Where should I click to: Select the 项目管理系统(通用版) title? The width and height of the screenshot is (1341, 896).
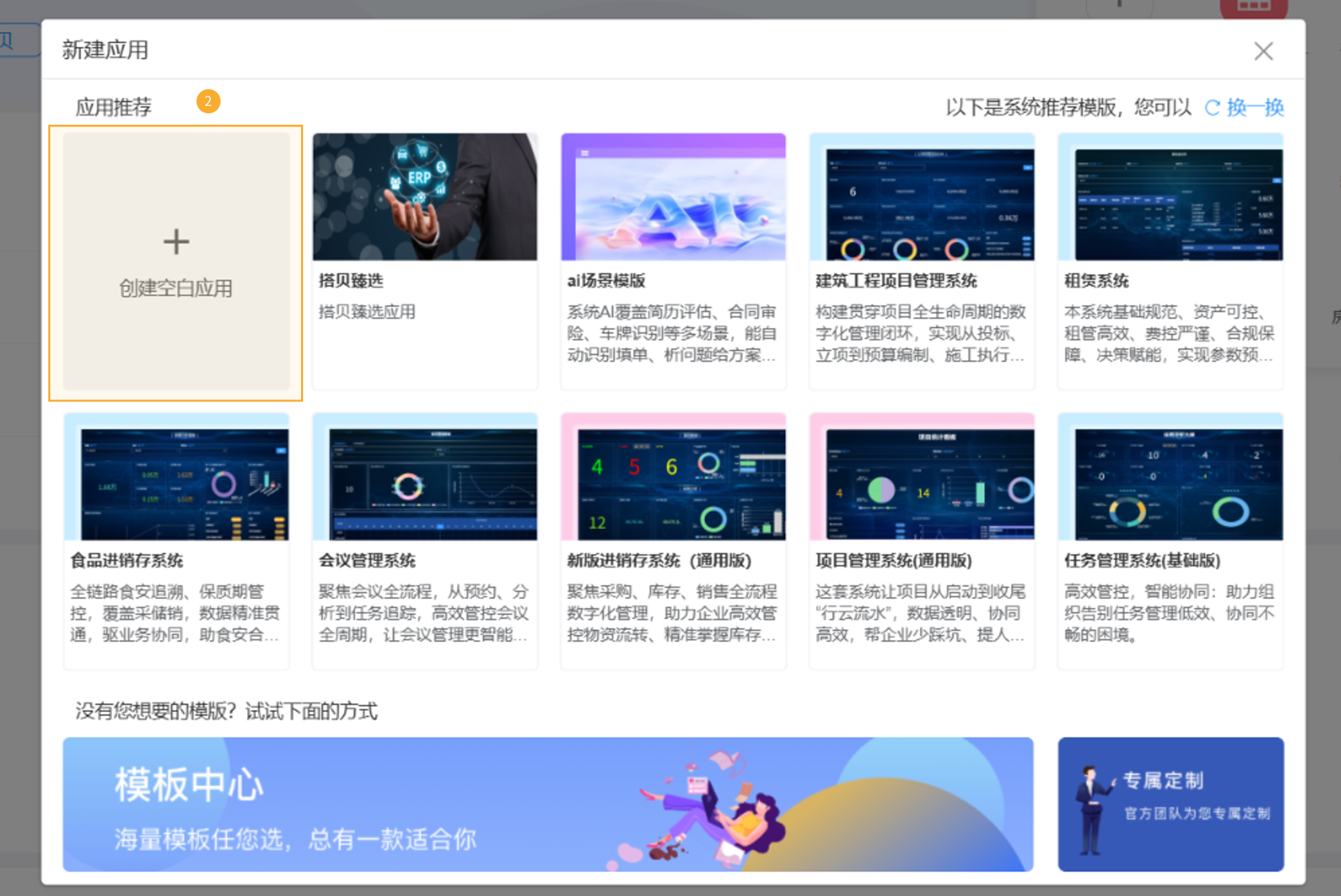tap(894, 560)
